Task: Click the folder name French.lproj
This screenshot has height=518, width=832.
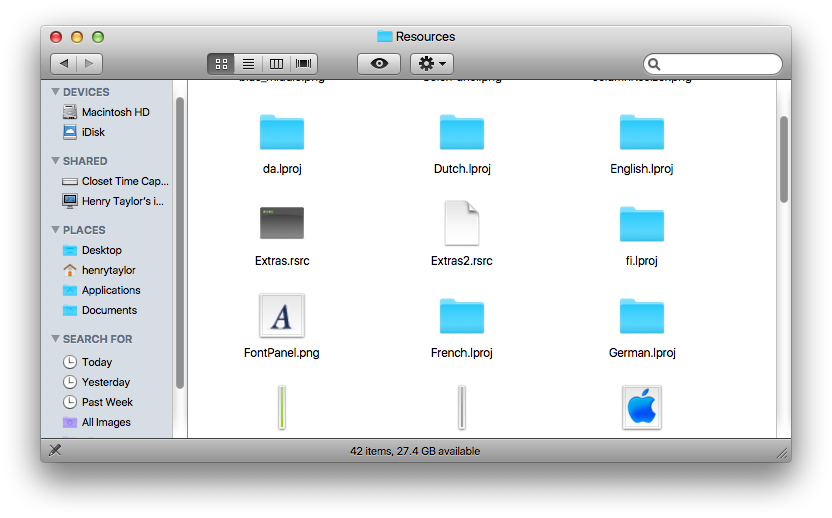Action: pos(462,353)
